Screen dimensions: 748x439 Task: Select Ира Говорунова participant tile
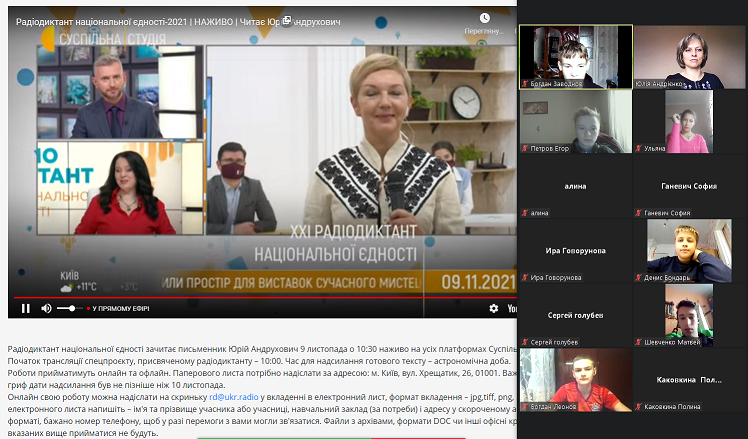576,251
